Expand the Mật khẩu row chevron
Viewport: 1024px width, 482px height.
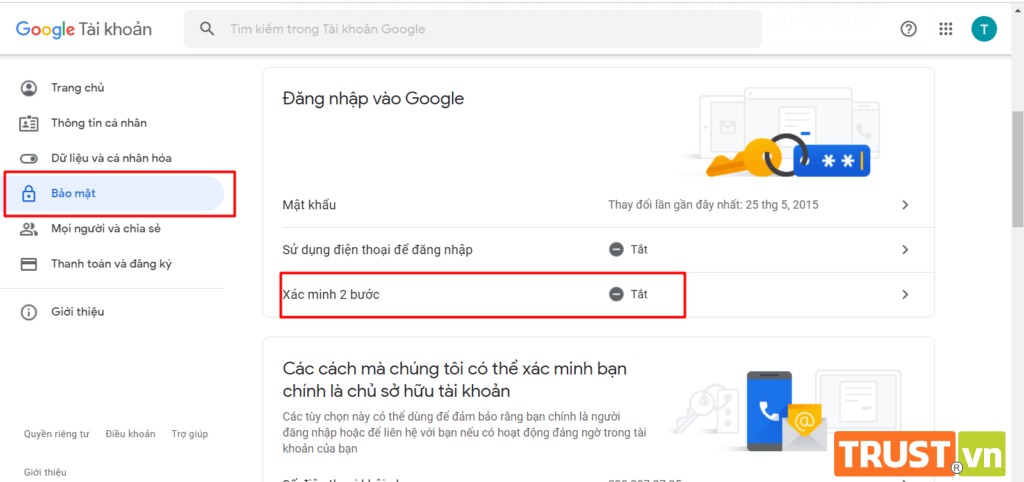pyautogui.click(x=905, y=205)
